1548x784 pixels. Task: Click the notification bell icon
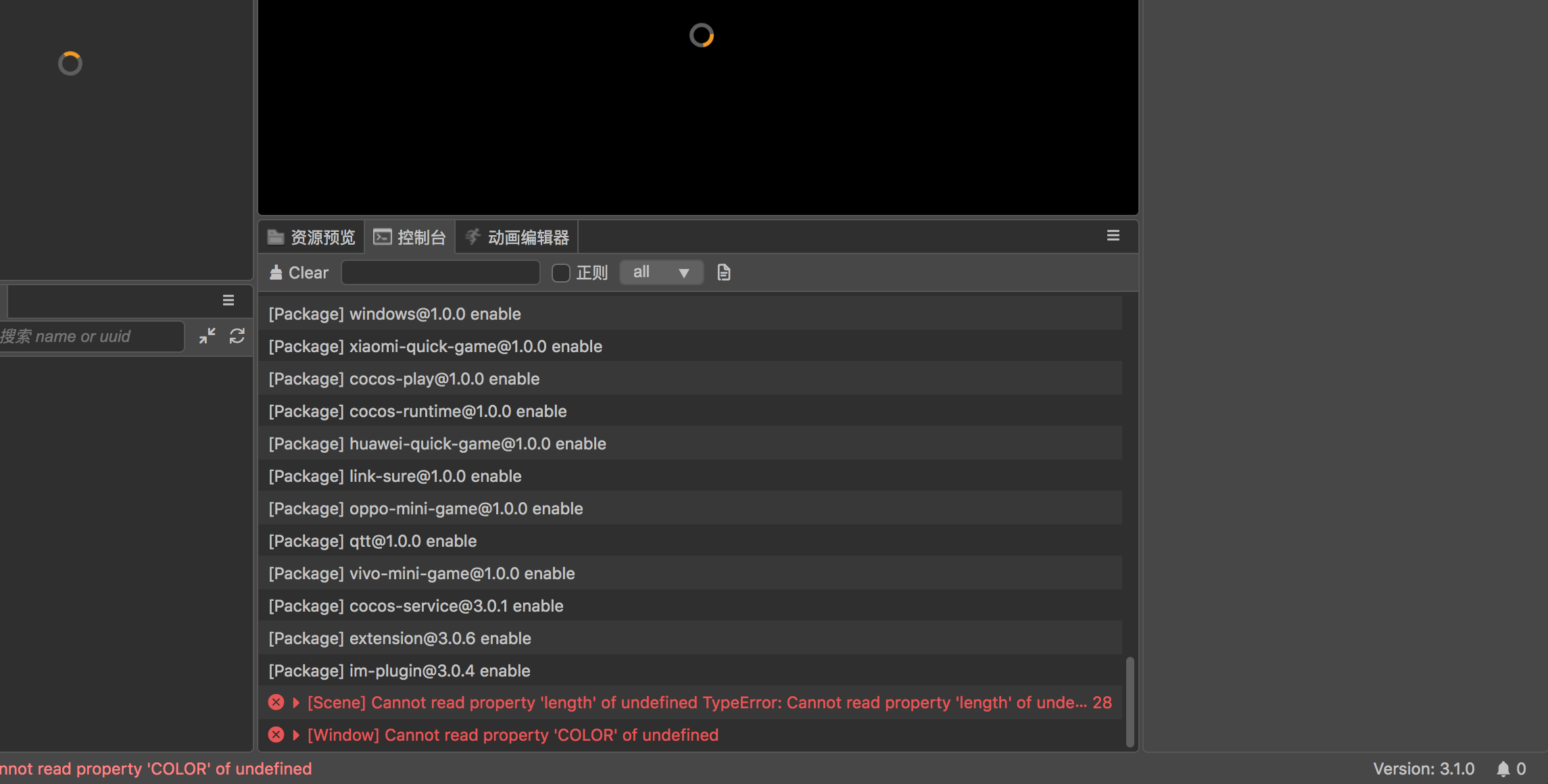(1503, 769)
